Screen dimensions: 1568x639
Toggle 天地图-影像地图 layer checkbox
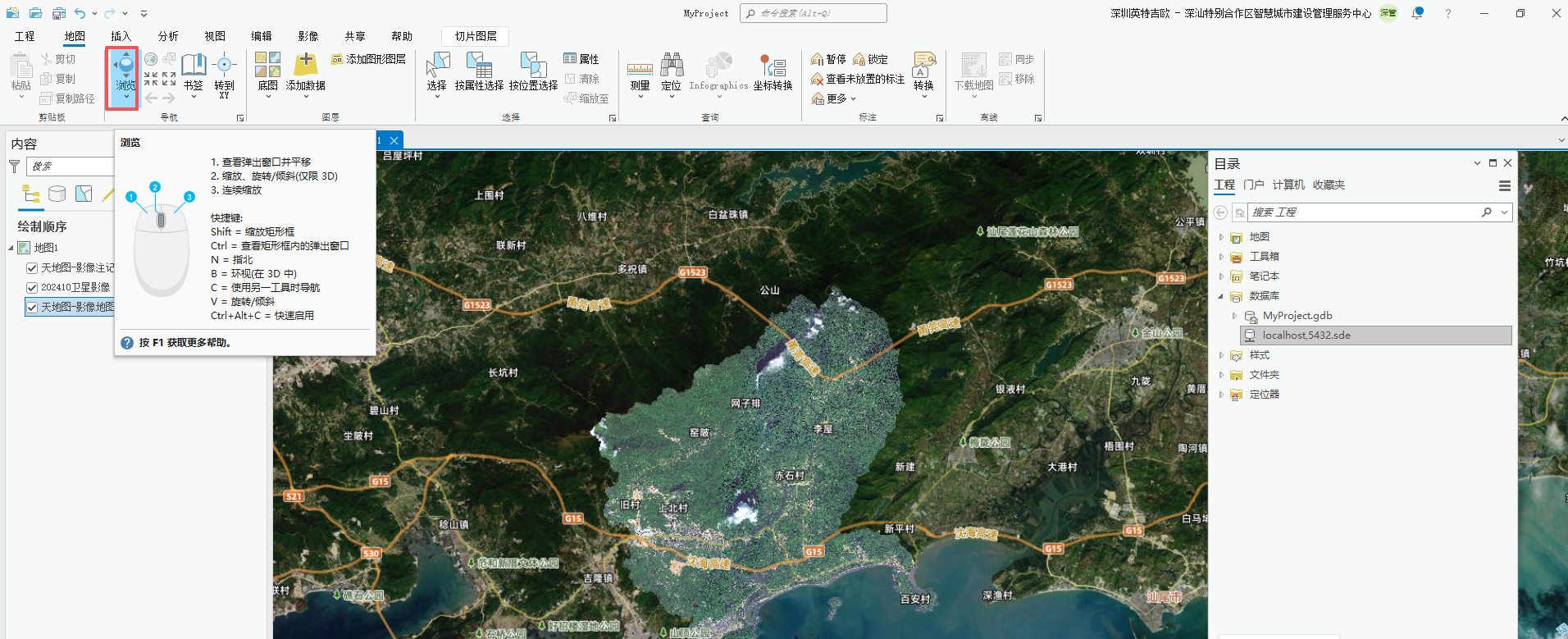pos(32,308)
